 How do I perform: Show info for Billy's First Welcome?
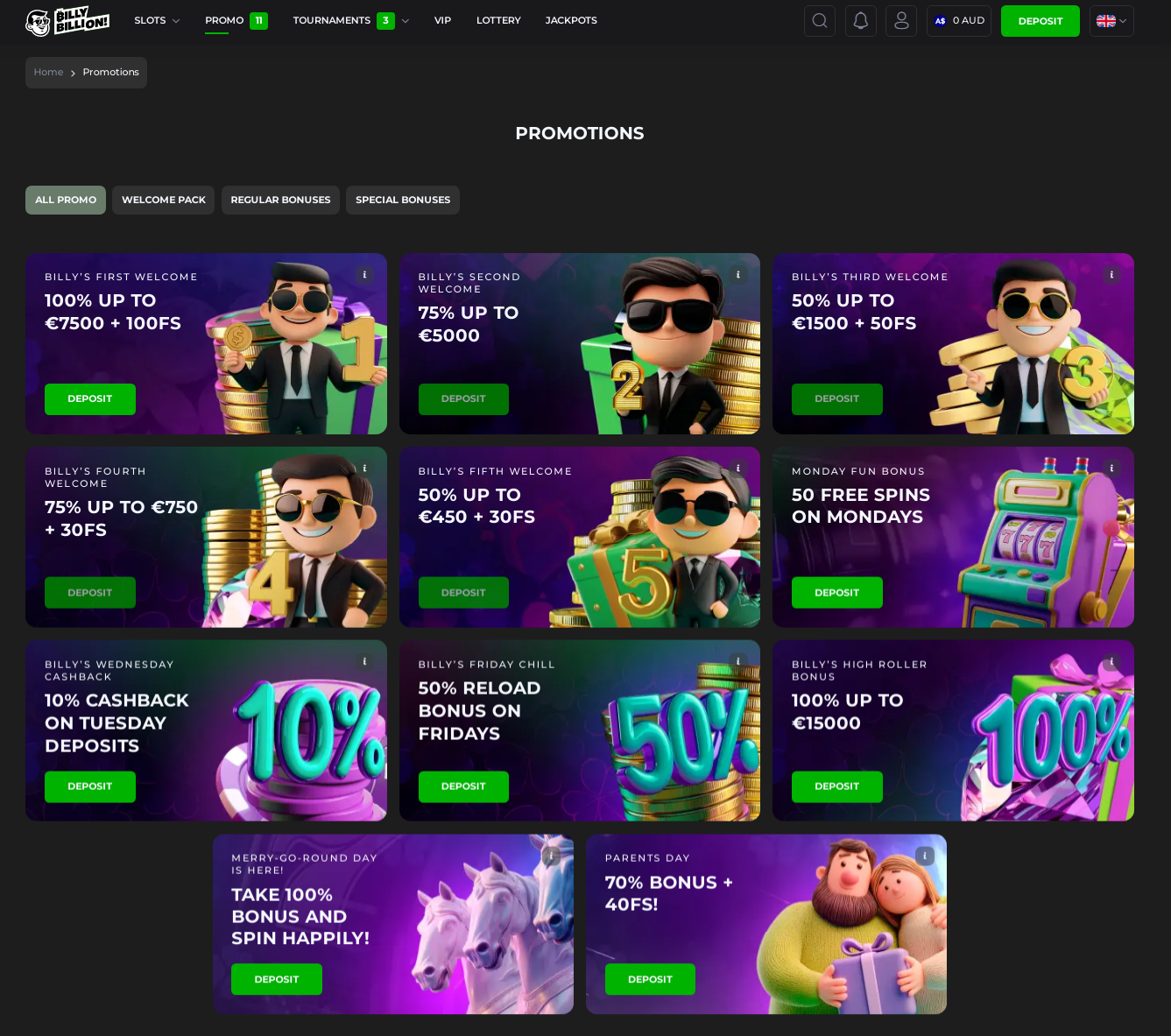pos(364,275)
